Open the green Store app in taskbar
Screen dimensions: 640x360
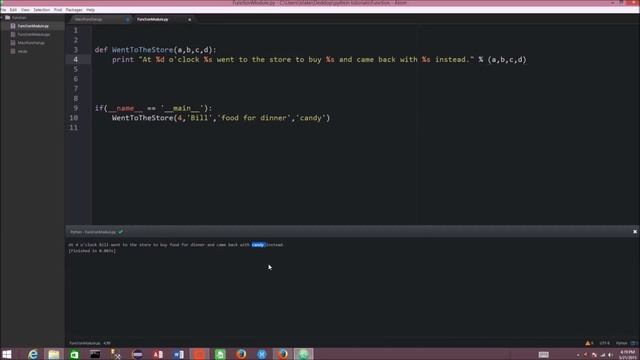point(74,354)
